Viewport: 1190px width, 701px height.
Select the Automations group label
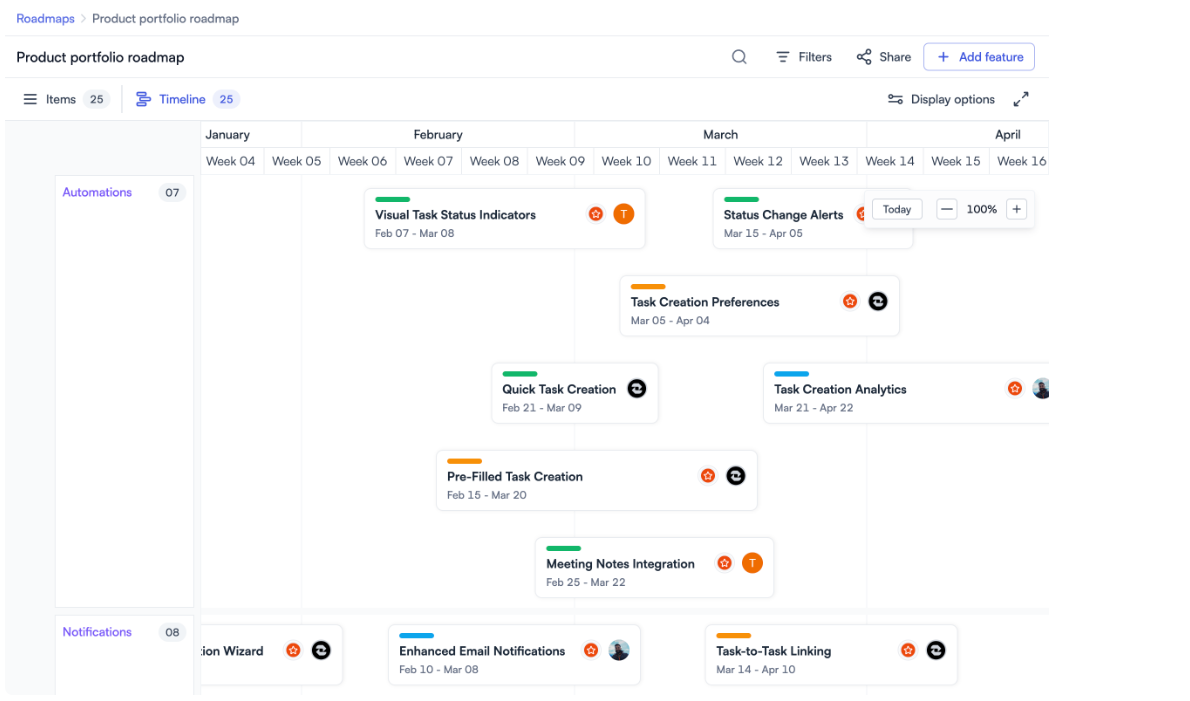(x=97, y=192)
